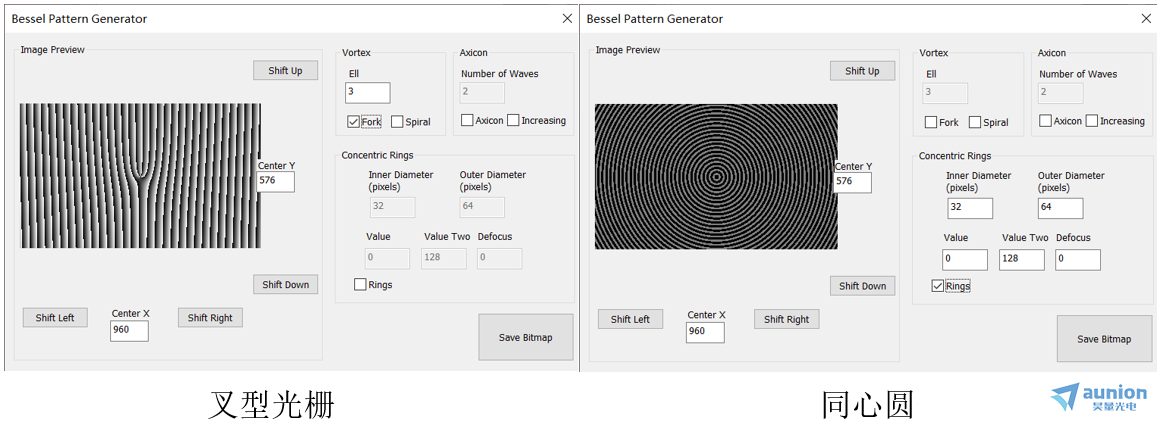Viewport: 1159px width, 422px height.
Task: Click concentric rings preview in right window
Action: coord(716,176)
